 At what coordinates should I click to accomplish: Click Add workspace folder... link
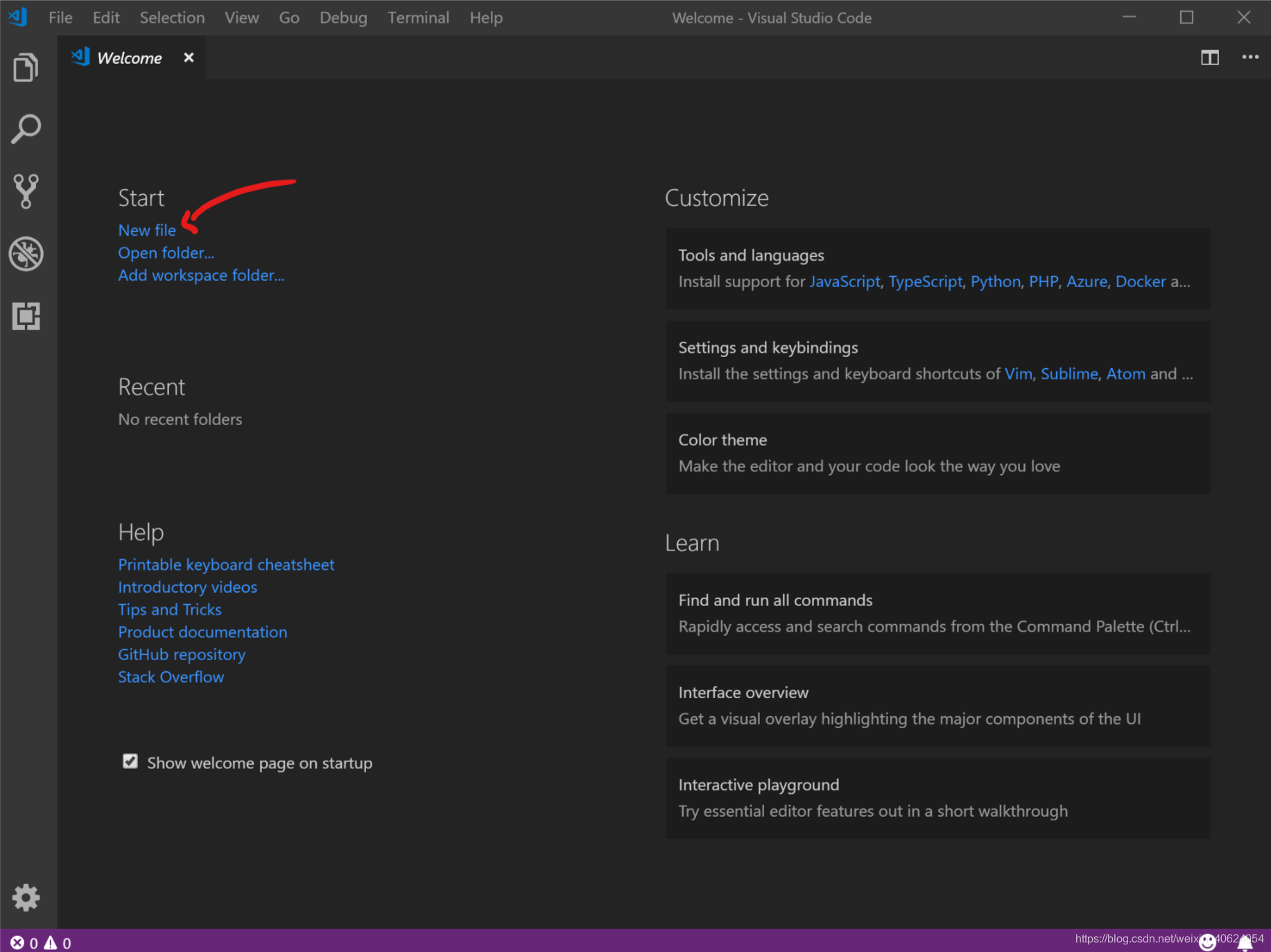[x=201, y=275]
